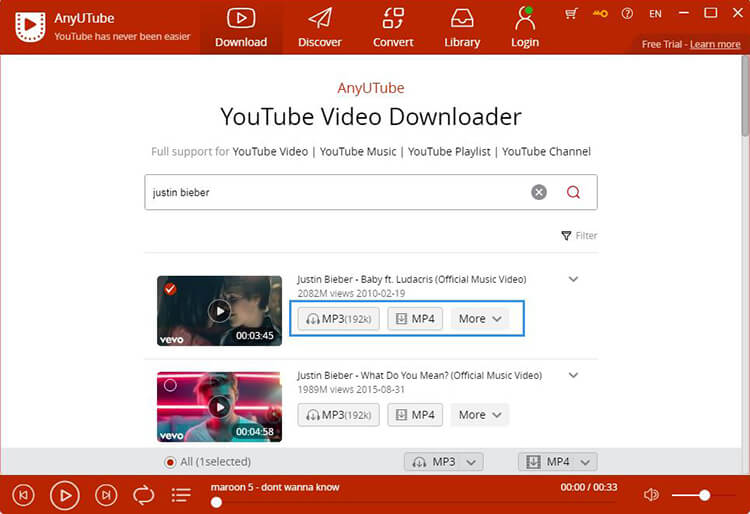Screen dimensions: 750x514
Task: Open the shopping cart icon
Action: coord(571,13)
